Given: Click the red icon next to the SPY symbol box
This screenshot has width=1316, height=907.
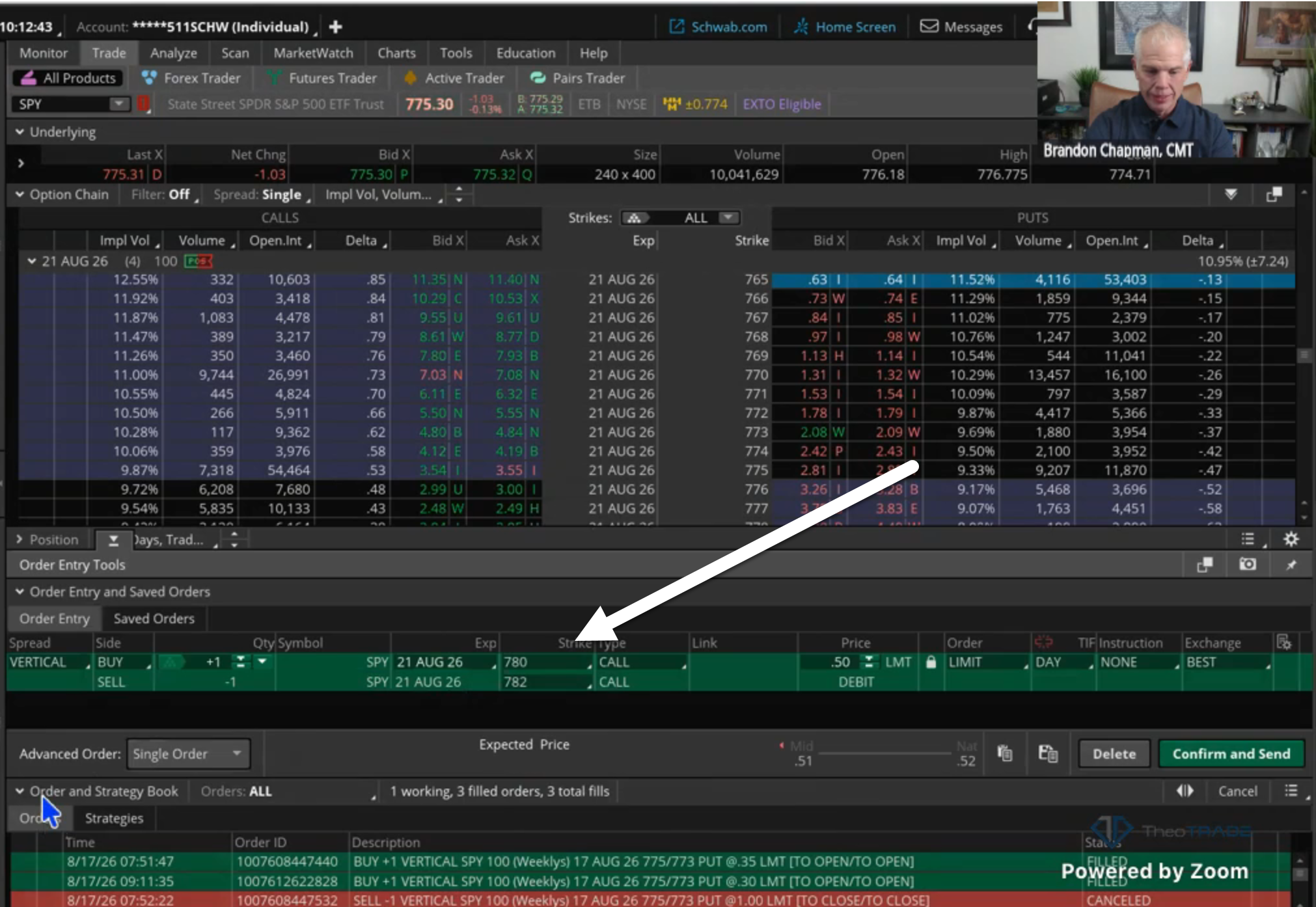Looking at the screenshot, I should (x=143, y=103).
